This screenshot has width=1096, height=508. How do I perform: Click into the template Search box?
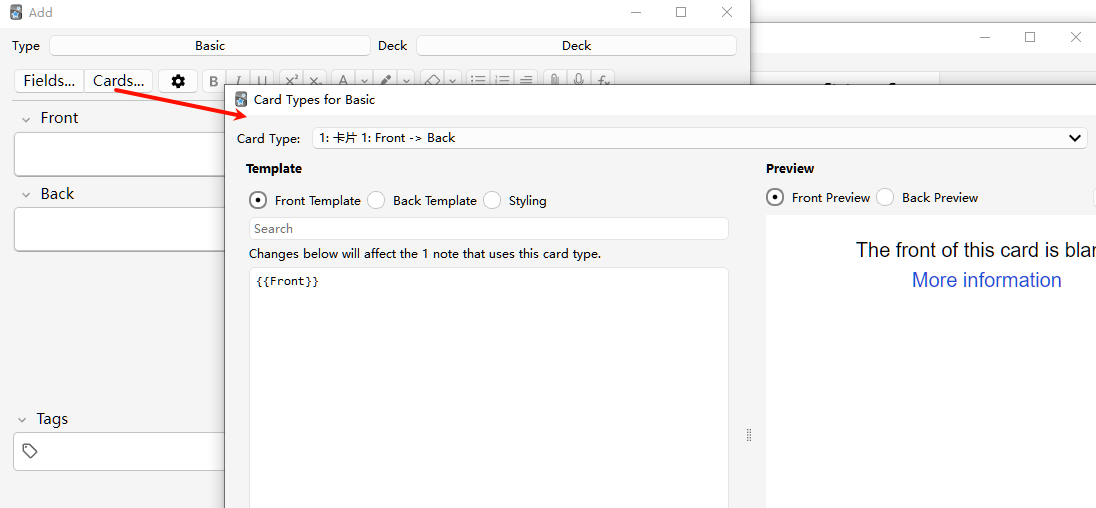tap(489, 228)
